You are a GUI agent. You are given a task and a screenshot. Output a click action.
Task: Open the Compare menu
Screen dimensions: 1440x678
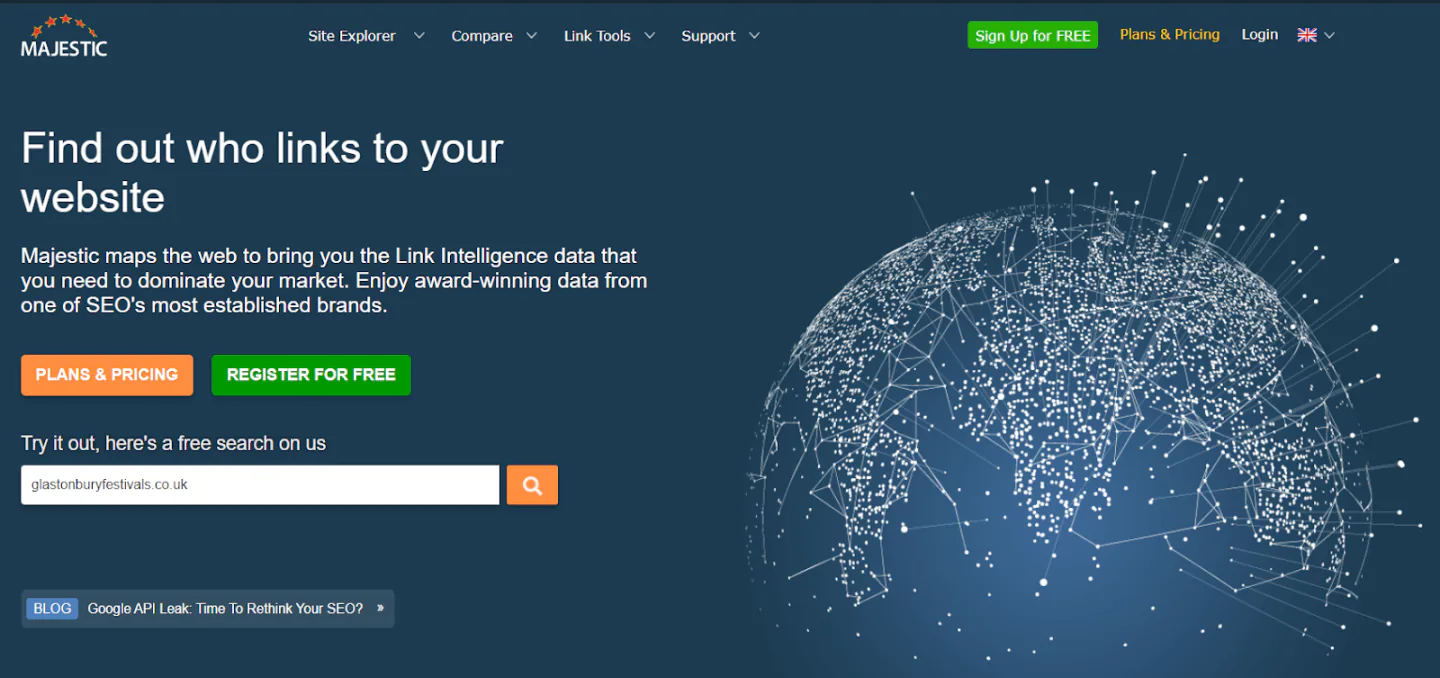point(482,36)
